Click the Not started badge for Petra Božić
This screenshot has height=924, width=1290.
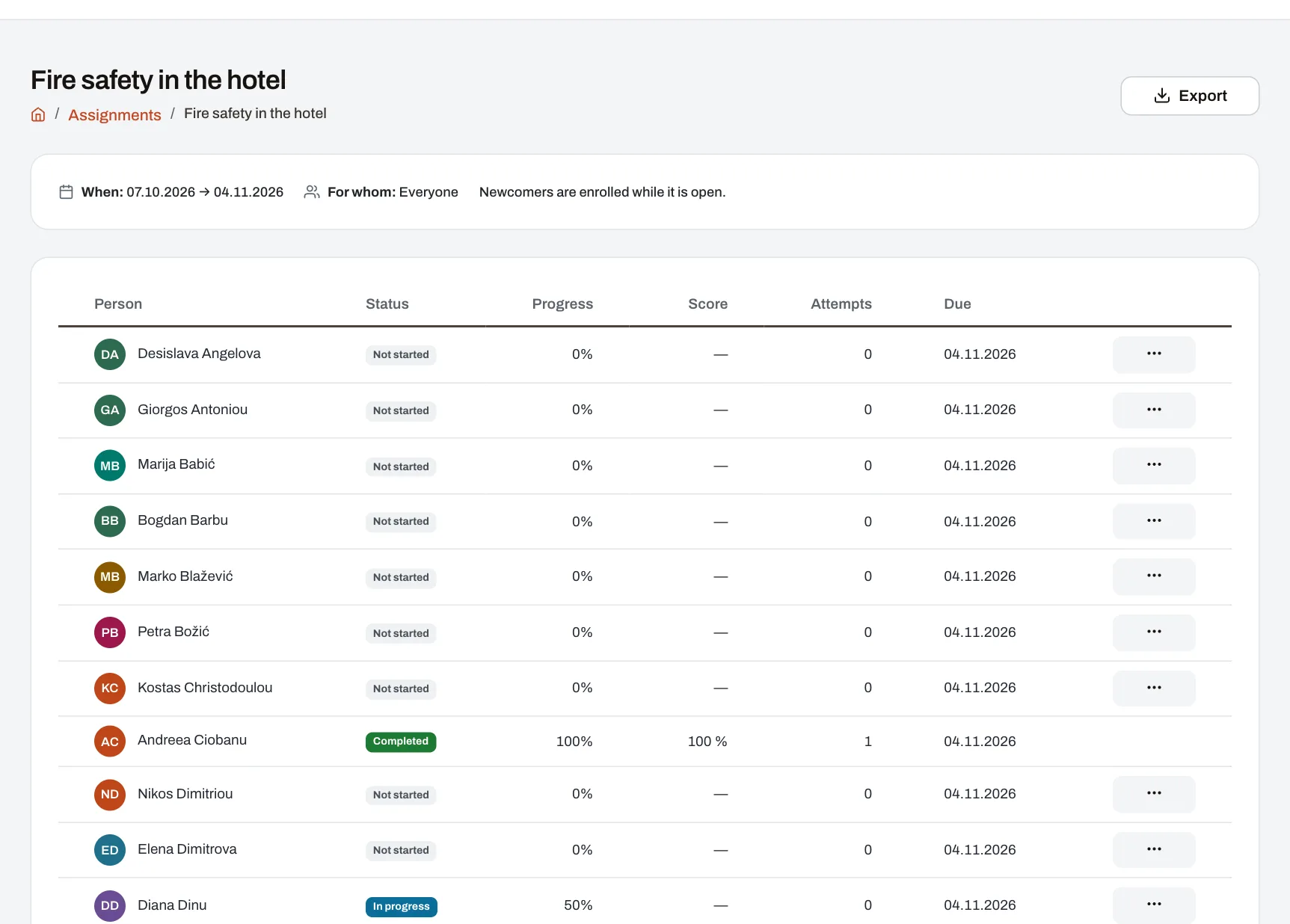401,633
